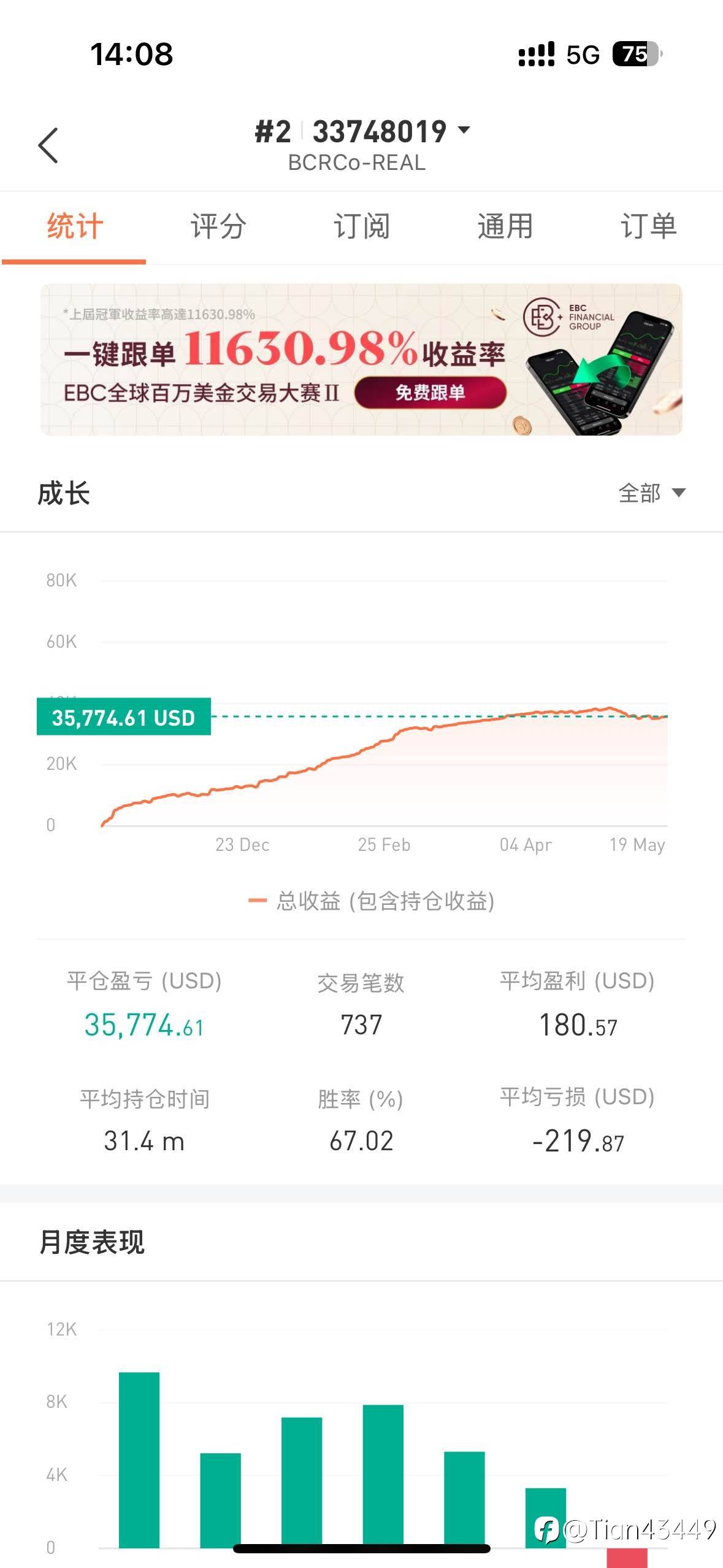Click the 35,774.61 USD chart value label
The width and height of the screenshot is (723, 1568).
tap(124, 717)
